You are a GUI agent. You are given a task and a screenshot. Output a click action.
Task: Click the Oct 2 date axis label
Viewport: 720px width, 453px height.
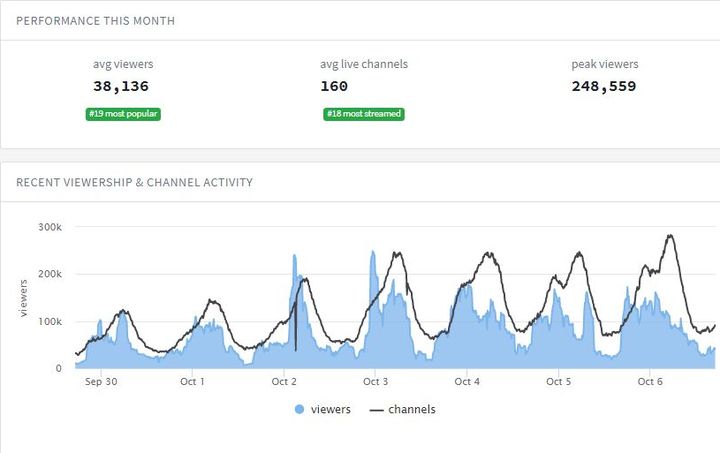pyautogui.click(x=284, y=381)
